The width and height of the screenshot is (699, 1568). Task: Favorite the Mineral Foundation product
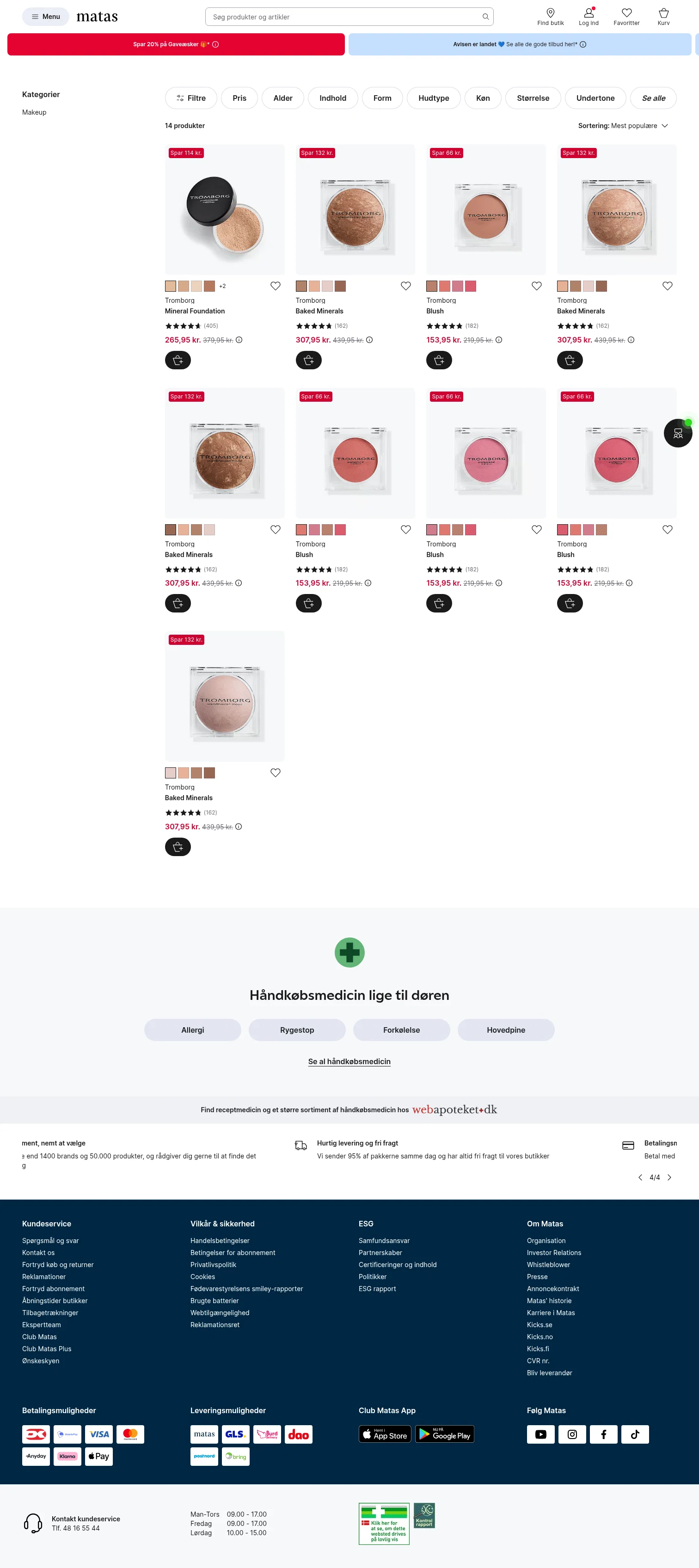[275, 286]
